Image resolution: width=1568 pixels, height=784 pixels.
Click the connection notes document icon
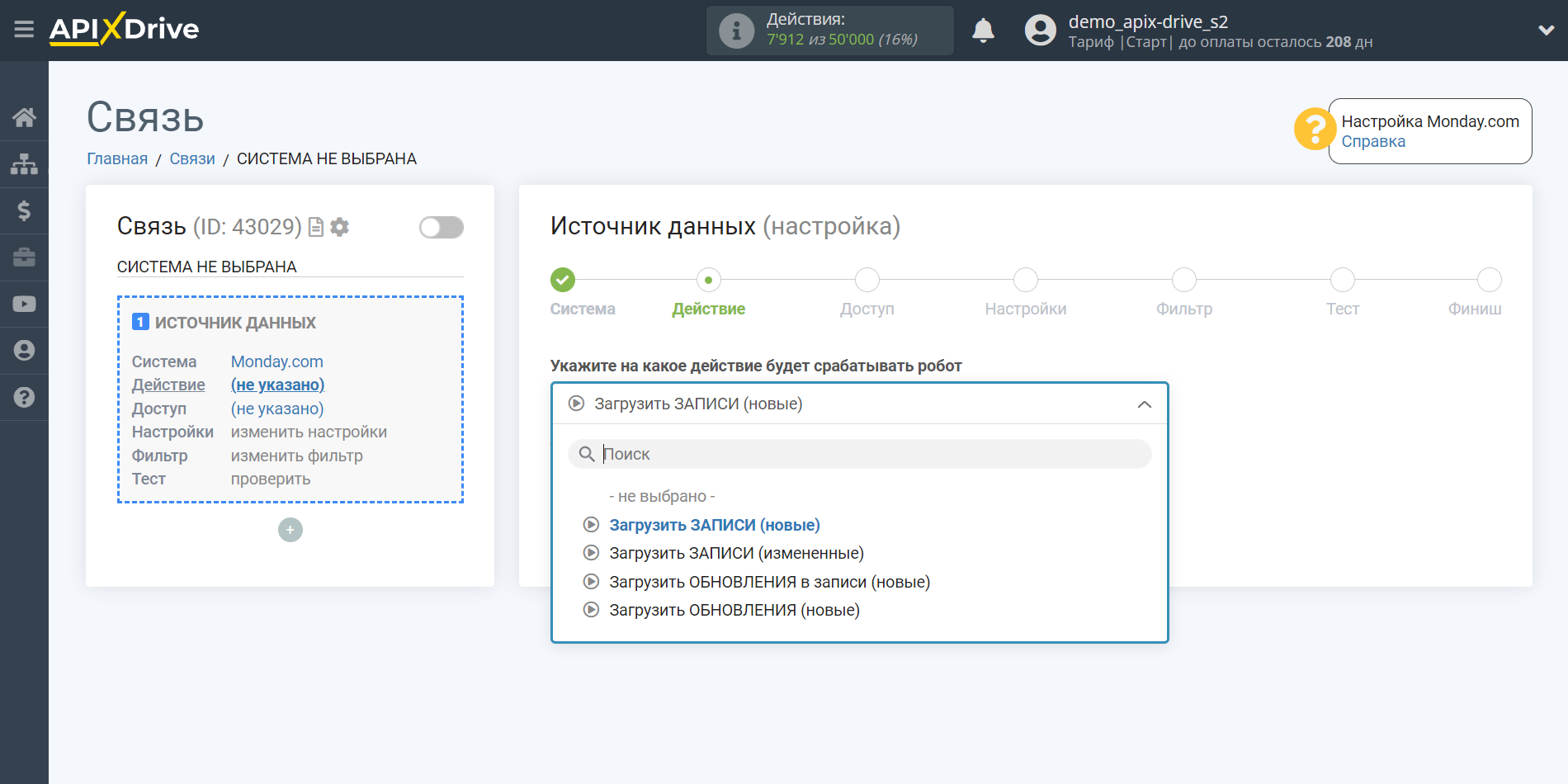tap(316, 227)
